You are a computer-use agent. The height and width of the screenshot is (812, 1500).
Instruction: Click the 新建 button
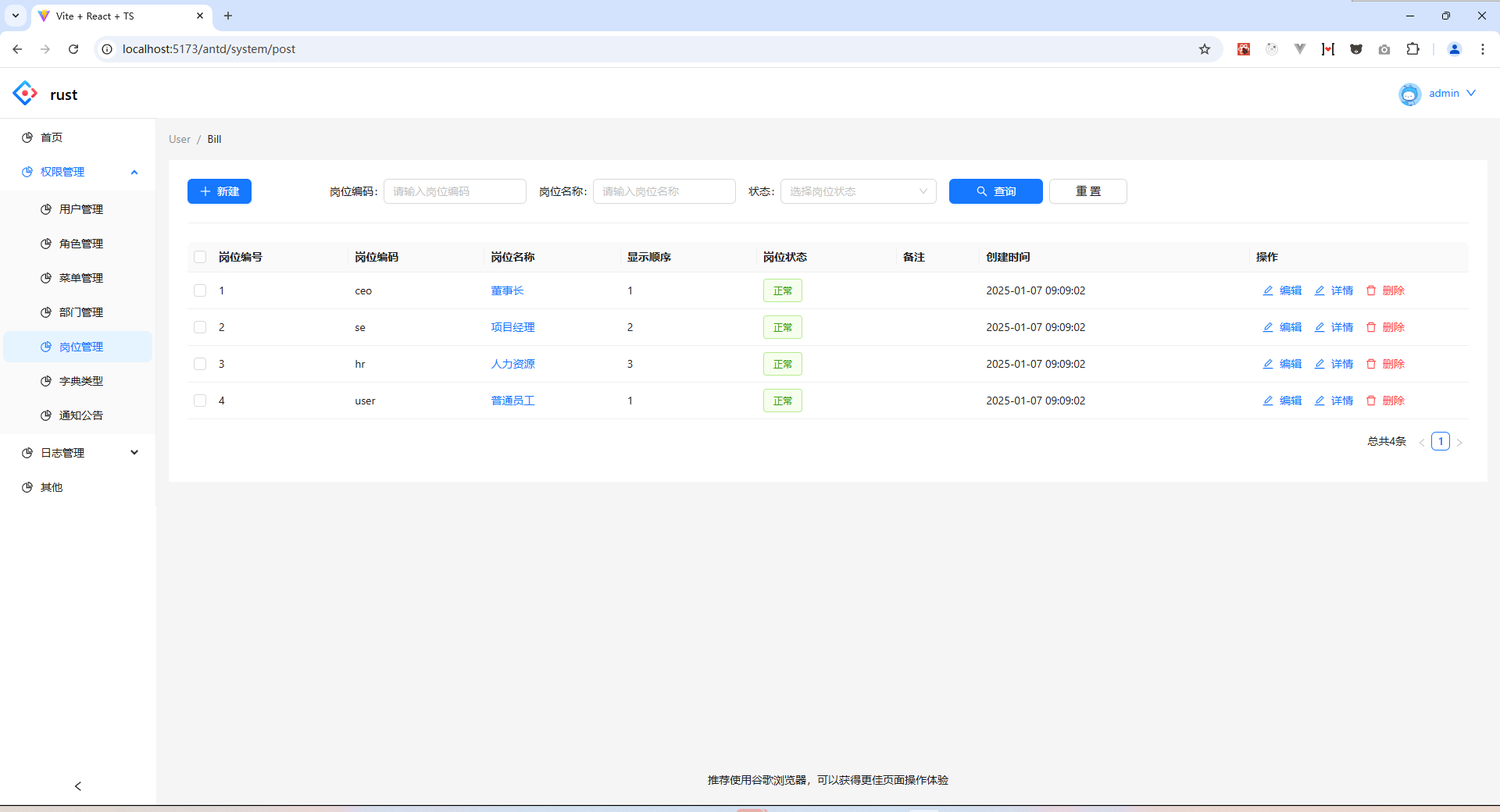pos(220,191)
